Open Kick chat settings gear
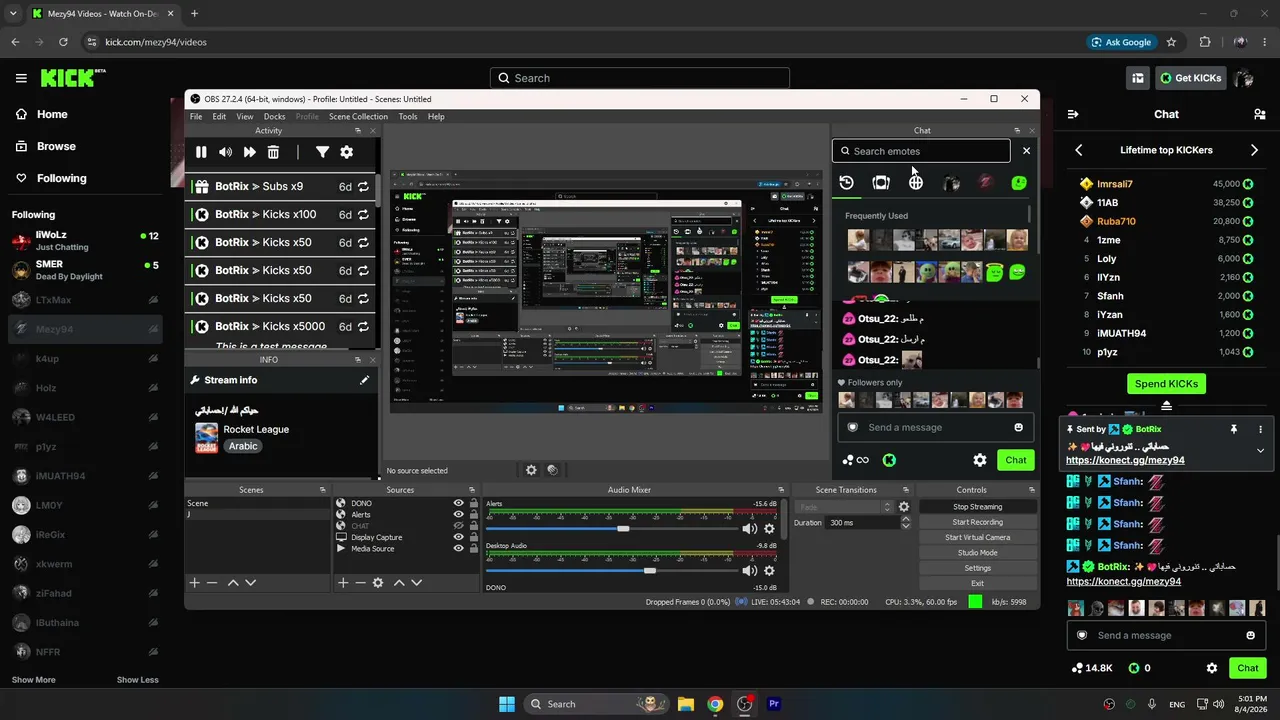Image resolution: width=1280 pixels, height=720 pixels. click(1212, 668)
